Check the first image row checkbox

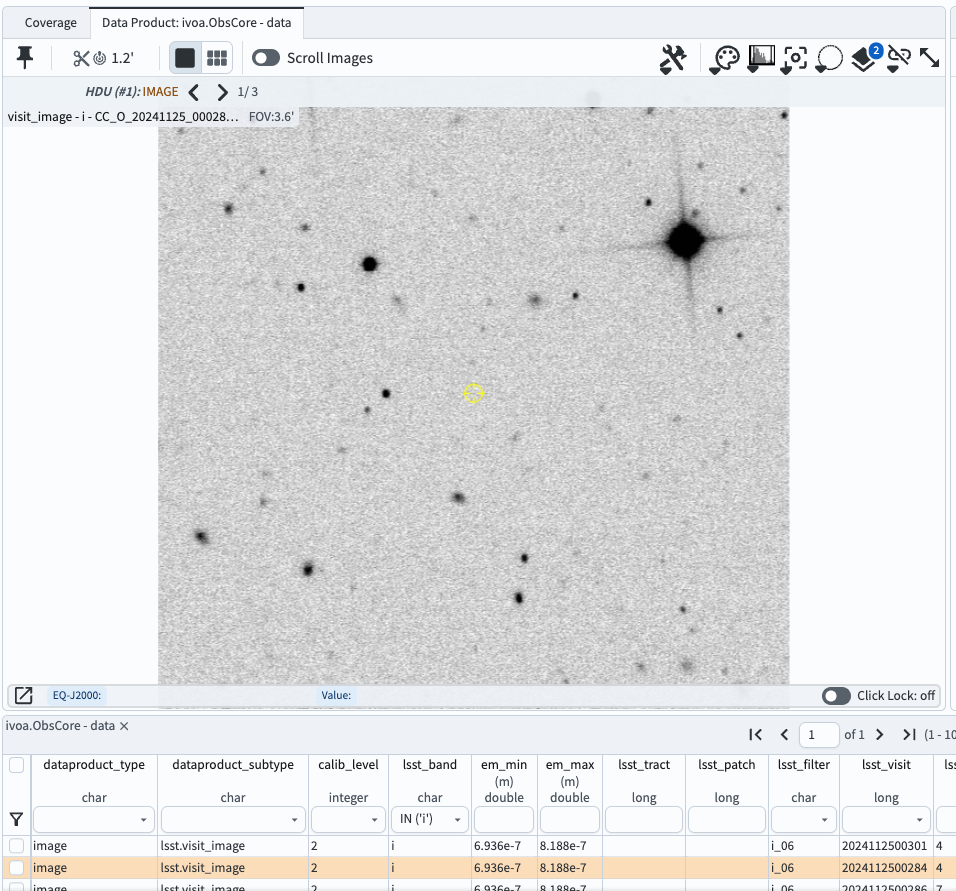15,845
